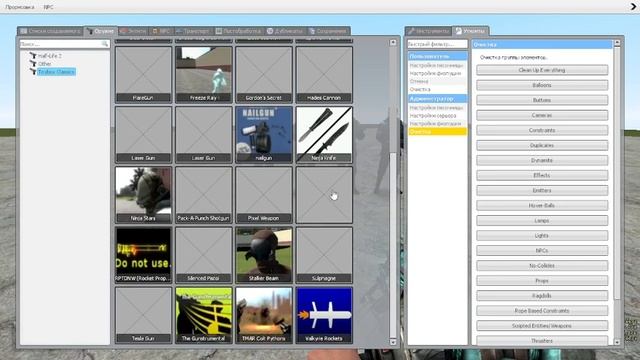Click the unlabeled weapon tile under Ninja Knife
Image resolution: width=640 pixels, height=360 pixels.
click(x=324, y=195)
